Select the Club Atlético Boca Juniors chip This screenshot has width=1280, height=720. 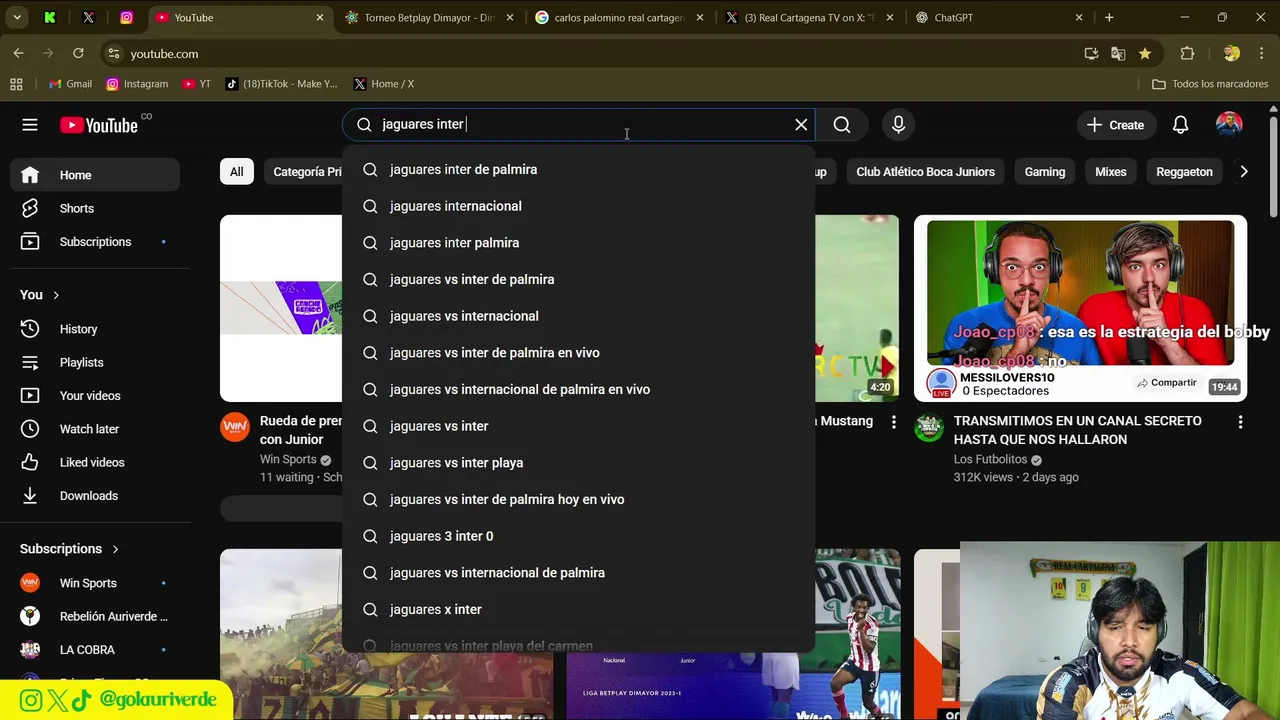925,172
